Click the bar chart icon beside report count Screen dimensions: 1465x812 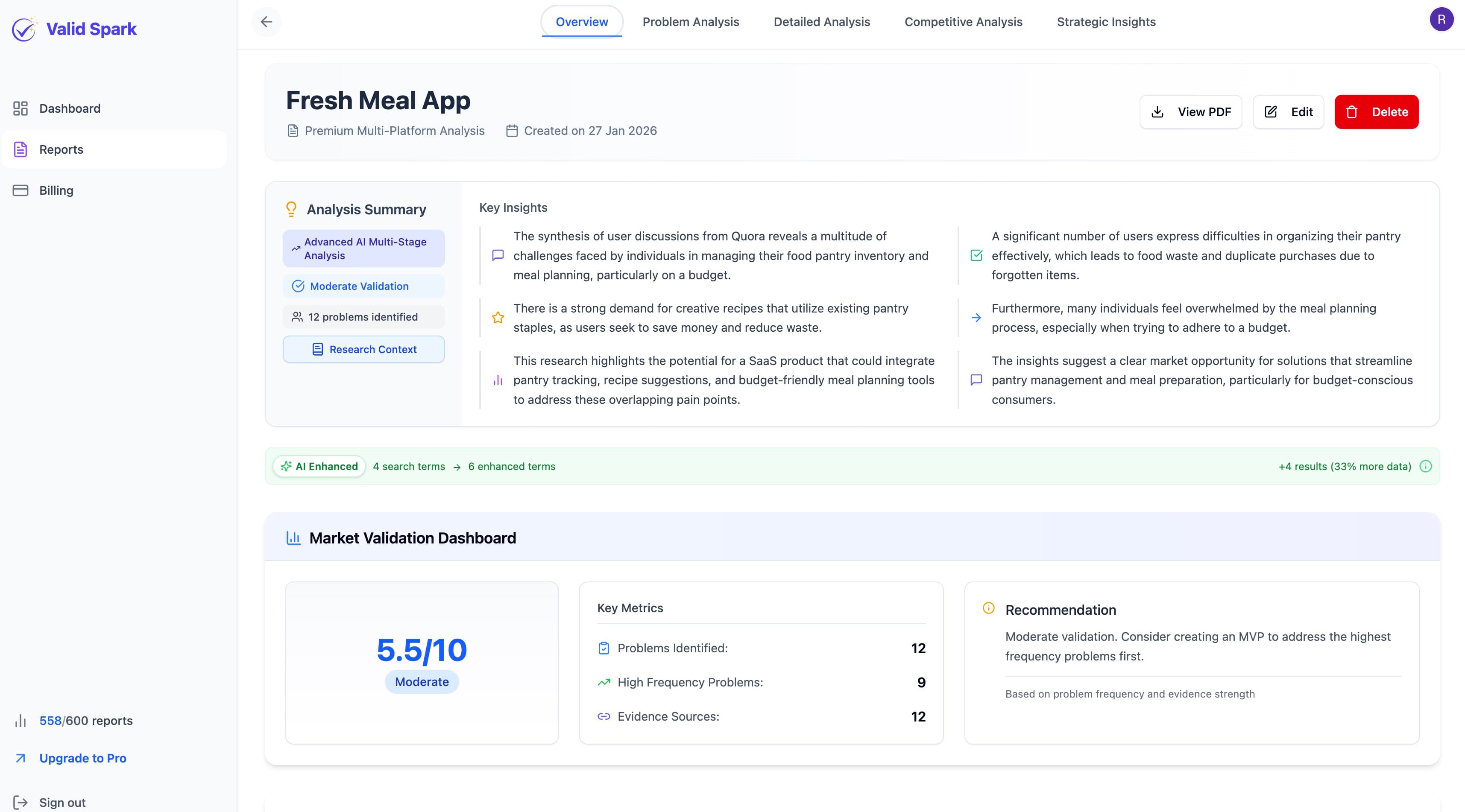click(21, 721)
